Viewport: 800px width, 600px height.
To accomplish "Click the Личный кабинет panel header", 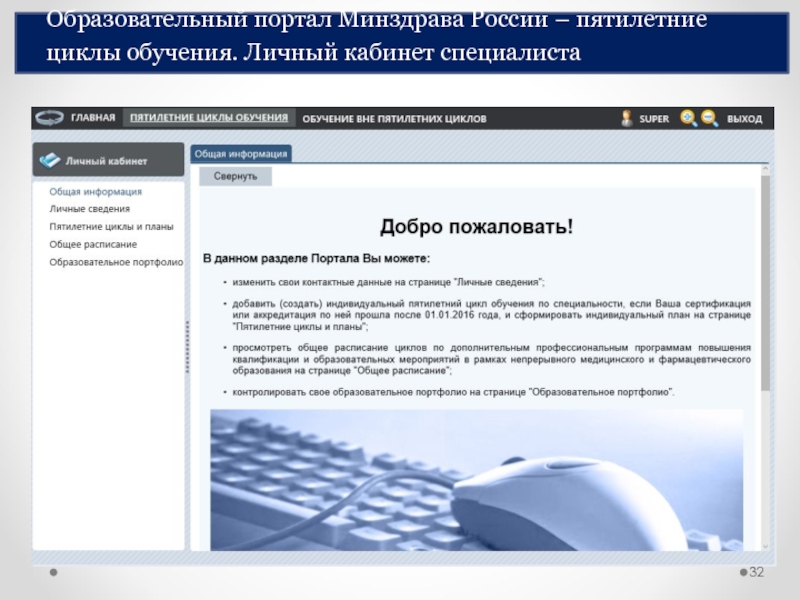I will (x=109, y=160).
